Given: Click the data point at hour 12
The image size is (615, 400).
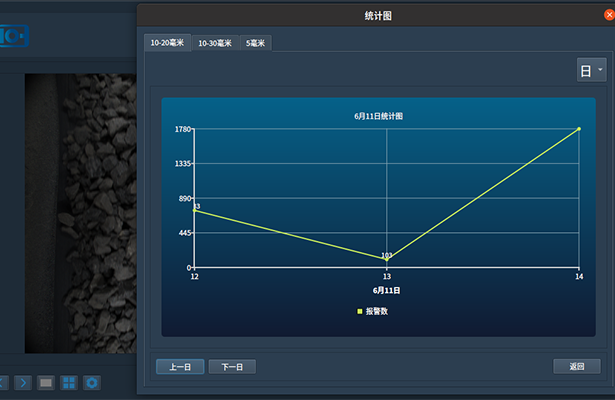Looking at the screenshot, I should (194, 210).
